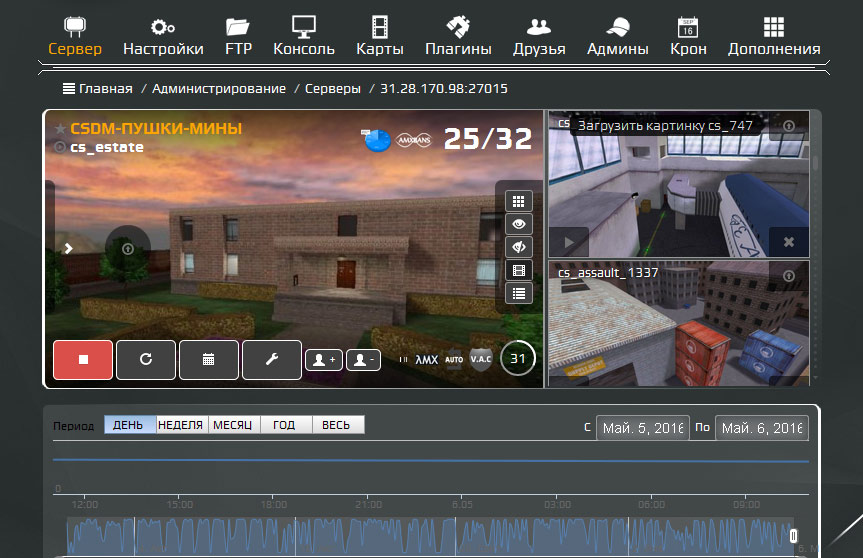
Task: Open Настройки in the top navigation
Action: (x=163, y=36)
